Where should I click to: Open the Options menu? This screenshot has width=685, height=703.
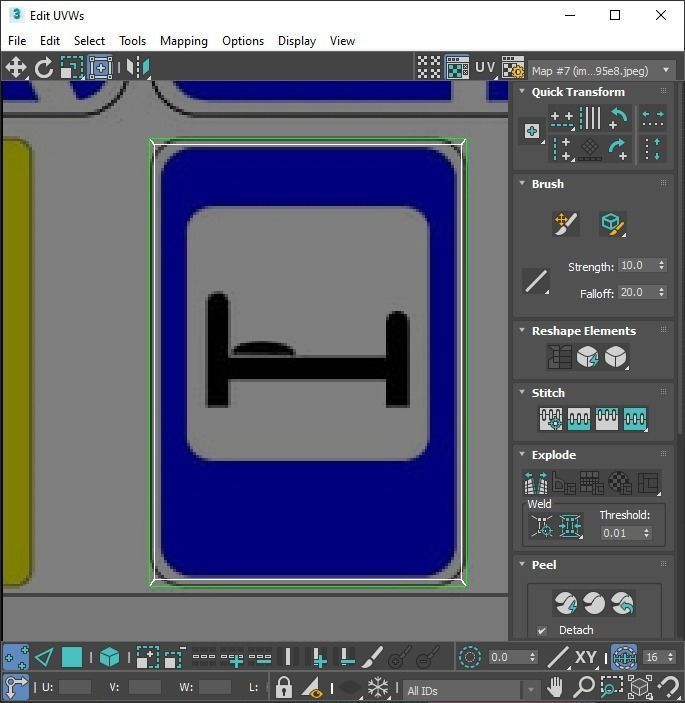pos(243,41)
